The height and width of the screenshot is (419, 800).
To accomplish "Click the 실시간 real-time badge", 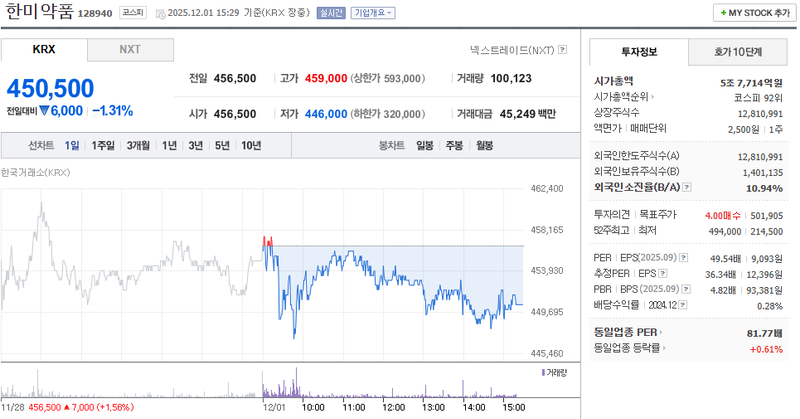I will coord(331,13).
